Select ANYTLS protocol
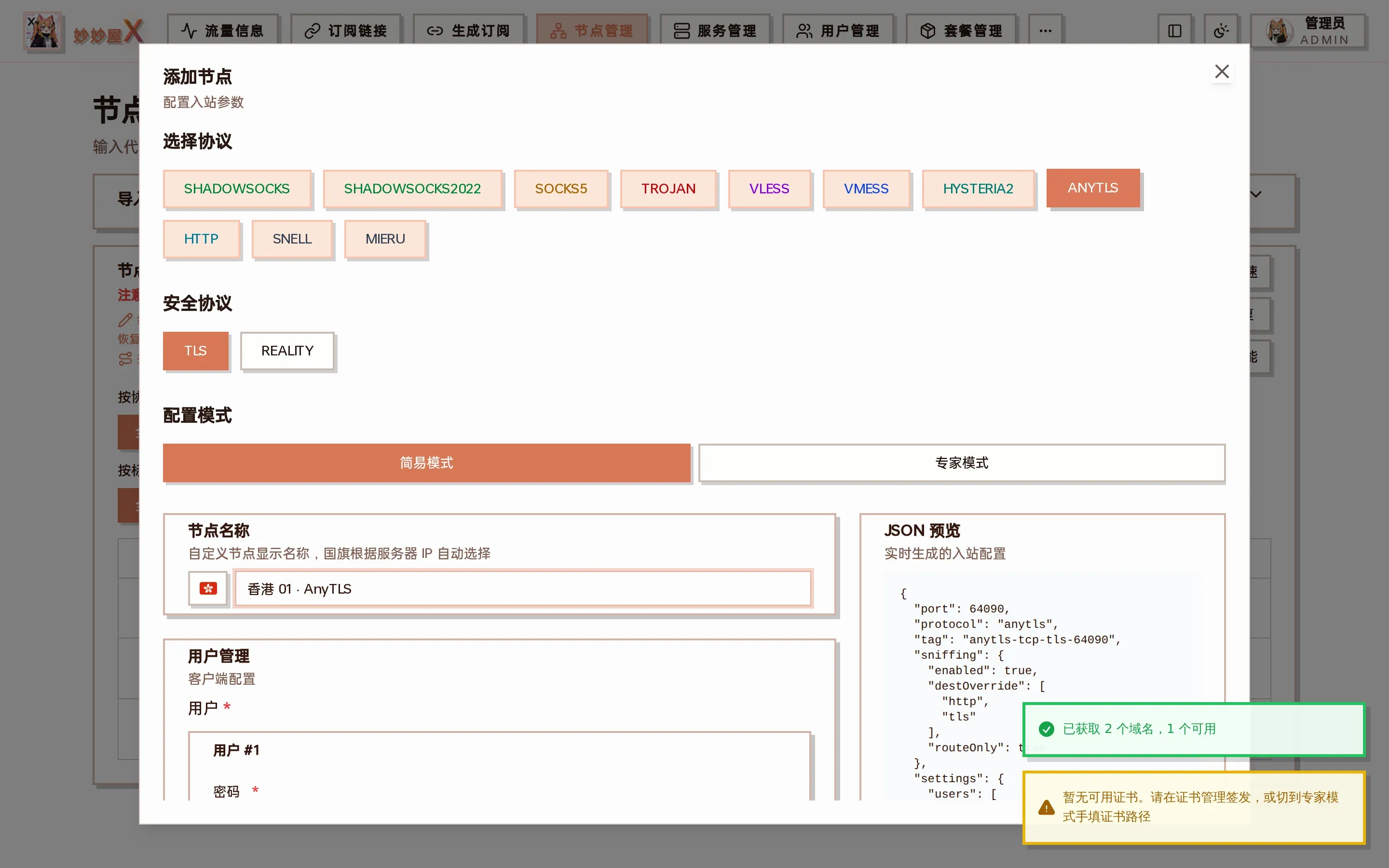The image size is (1389, 868). (x=1093, y=188)
